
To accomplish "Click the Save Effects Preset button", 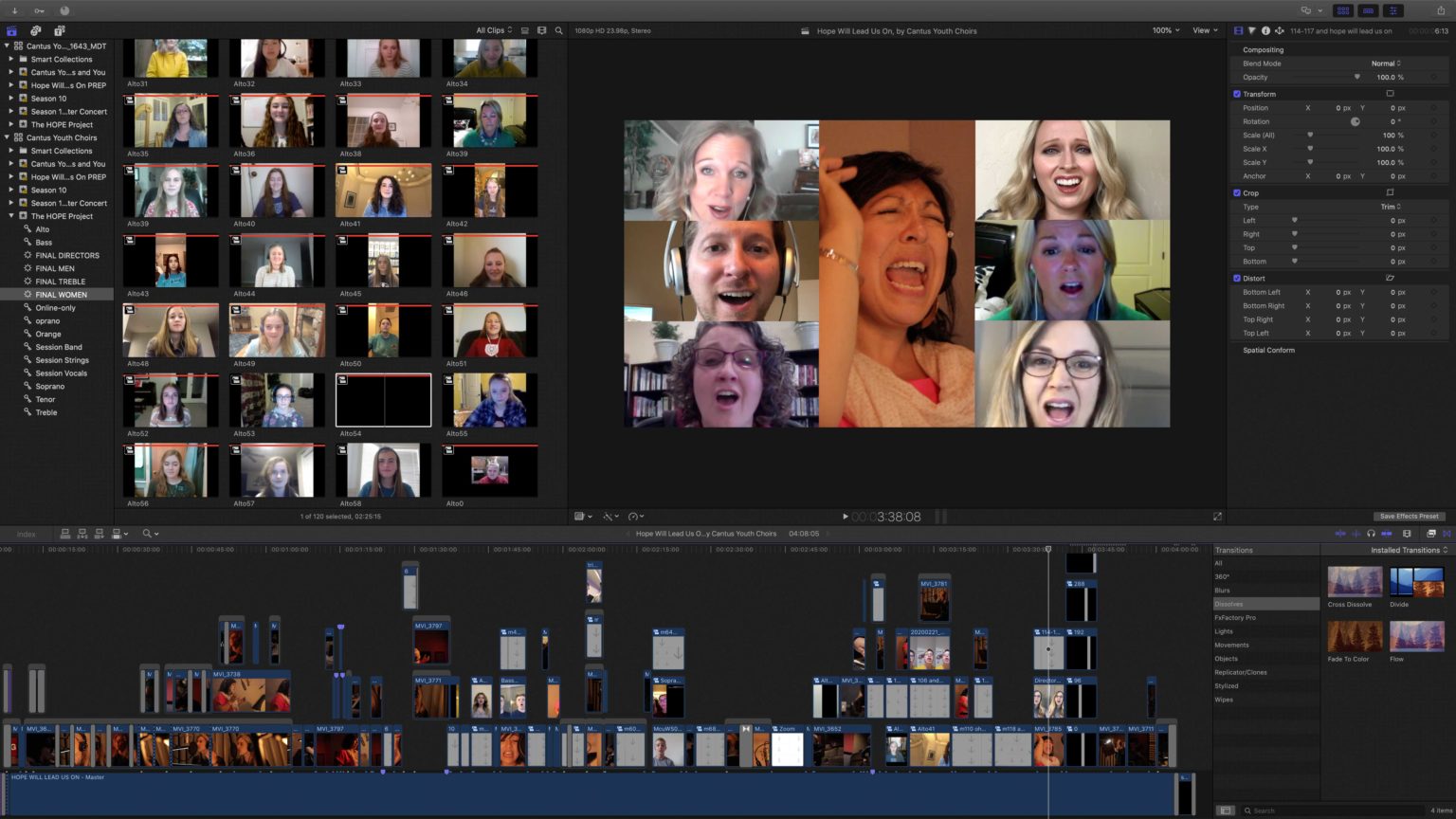I will pos(1410,516).
